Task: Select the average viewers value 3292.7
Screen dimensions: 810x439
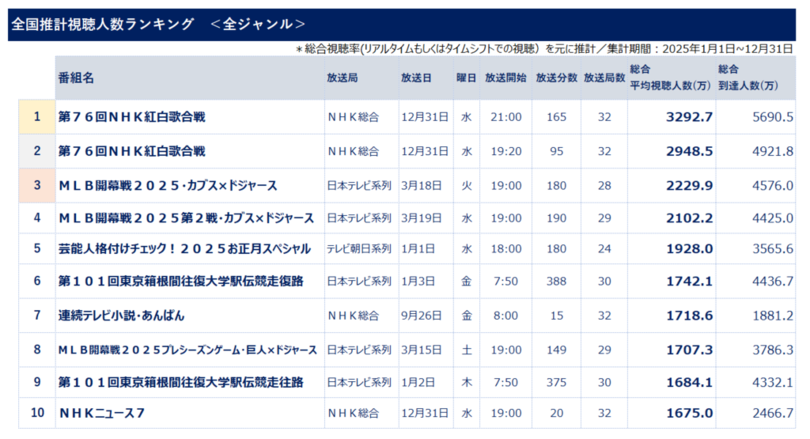Action: click(x=688, y=117)
